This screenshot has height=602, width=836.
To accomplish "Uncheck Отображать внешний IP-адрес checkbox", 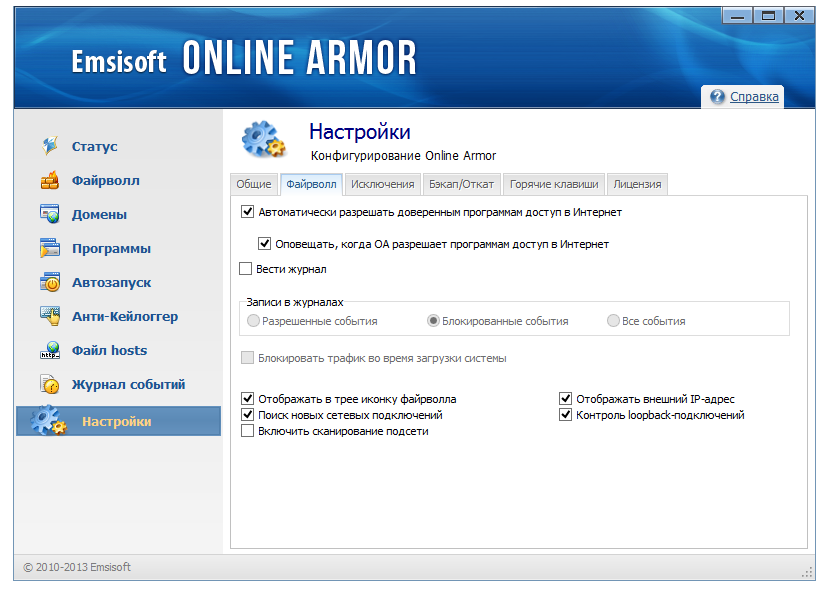I will pos(565,398).
